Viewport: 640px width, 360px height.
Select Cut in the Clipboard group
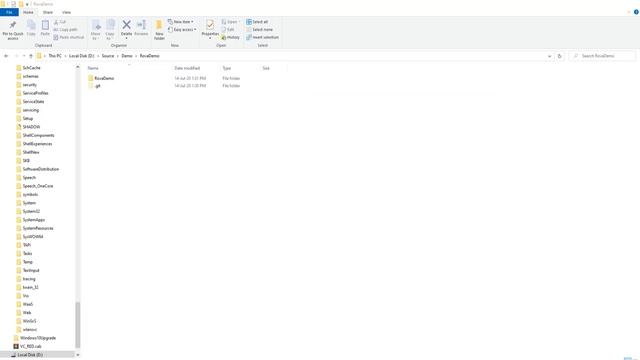tap(60, 22)
